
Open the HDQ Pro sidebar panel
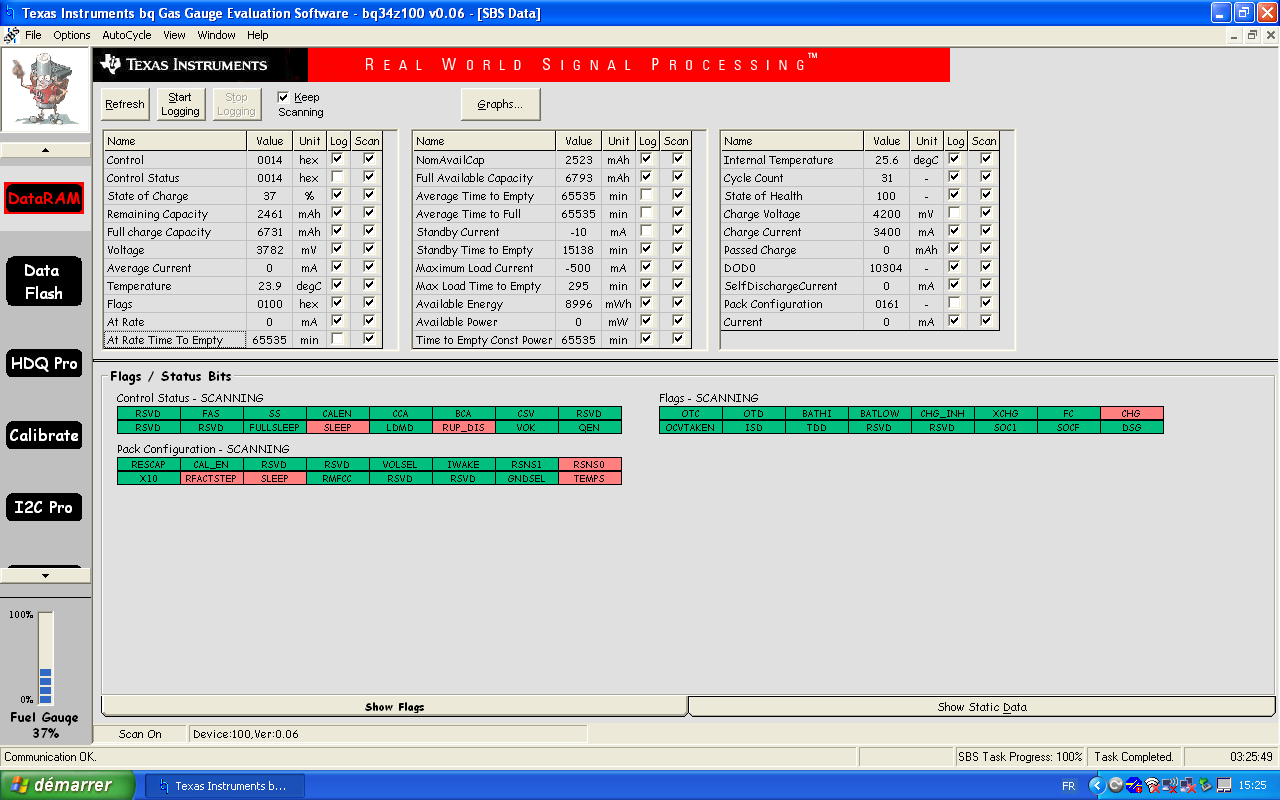coord(44,364)
